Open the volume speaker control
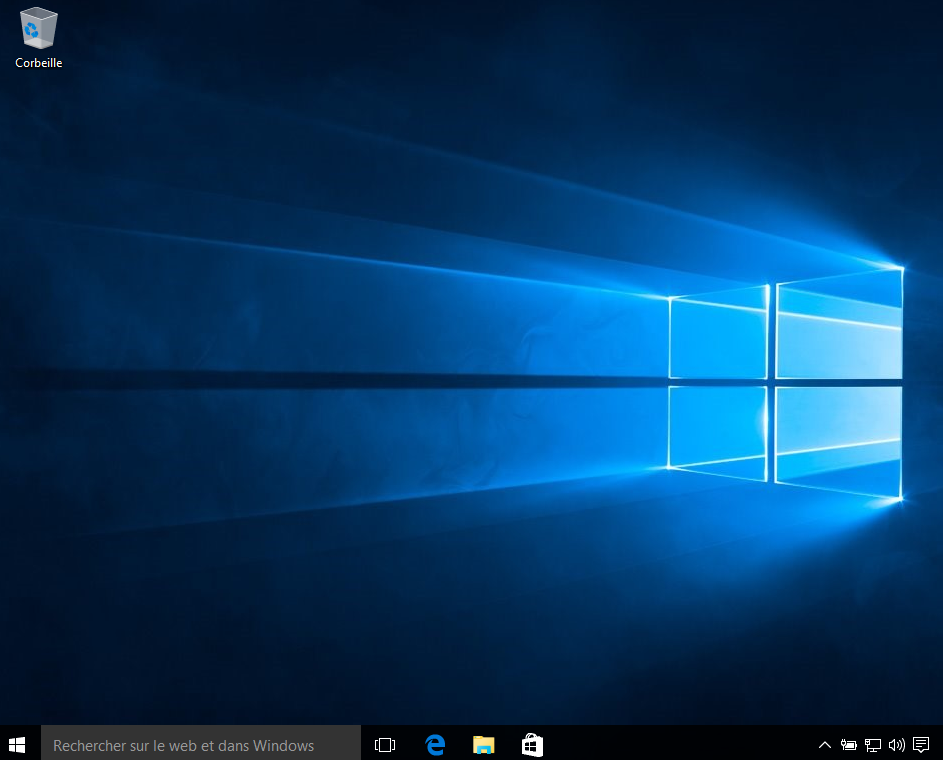 897,745
